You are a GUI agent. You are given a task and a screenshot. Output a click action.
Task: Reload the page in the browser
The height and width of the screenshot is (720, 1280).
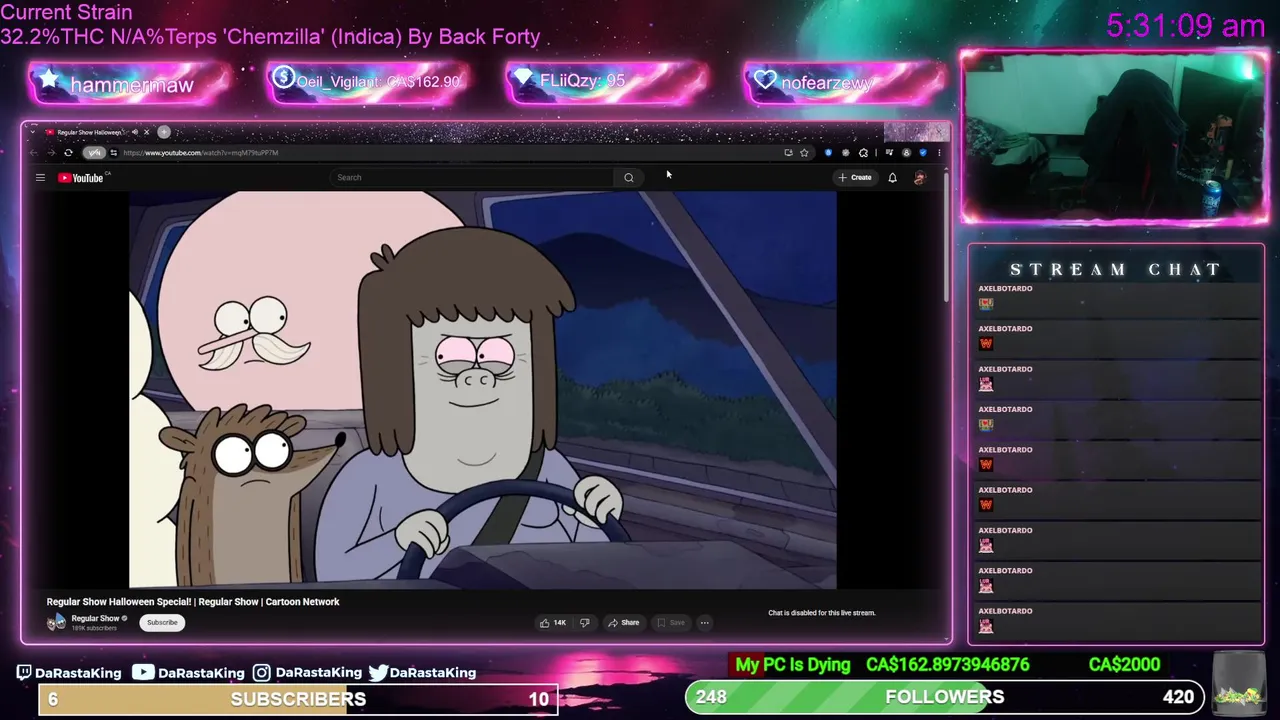point(68,153)
